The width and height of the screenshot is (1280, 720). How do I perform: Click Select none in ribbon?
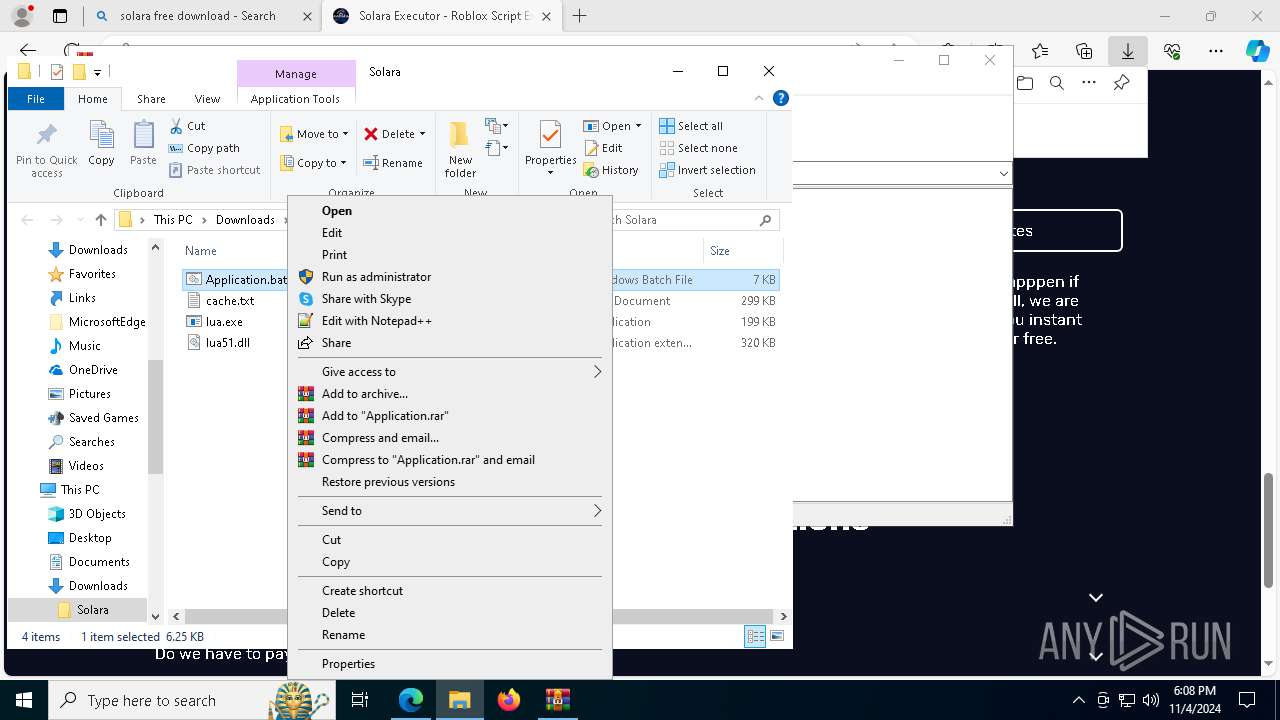point(698,148)
